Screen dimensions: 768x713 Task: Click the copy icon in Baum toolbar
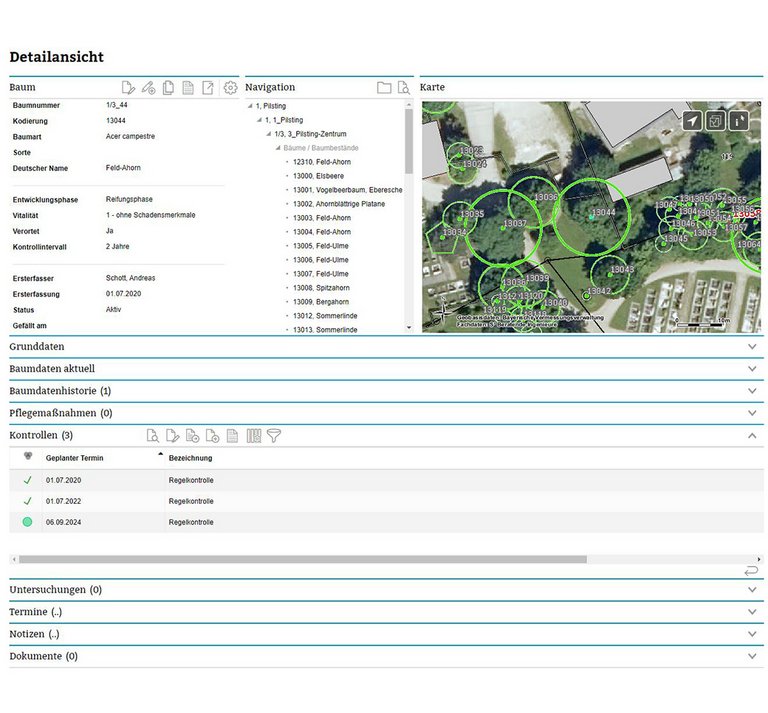click(168, 88)
